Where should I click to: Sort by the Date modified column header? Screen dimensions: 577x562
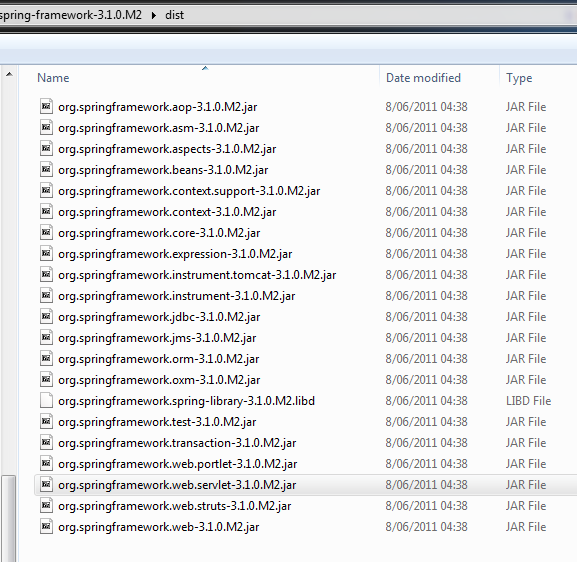point(423,78)
